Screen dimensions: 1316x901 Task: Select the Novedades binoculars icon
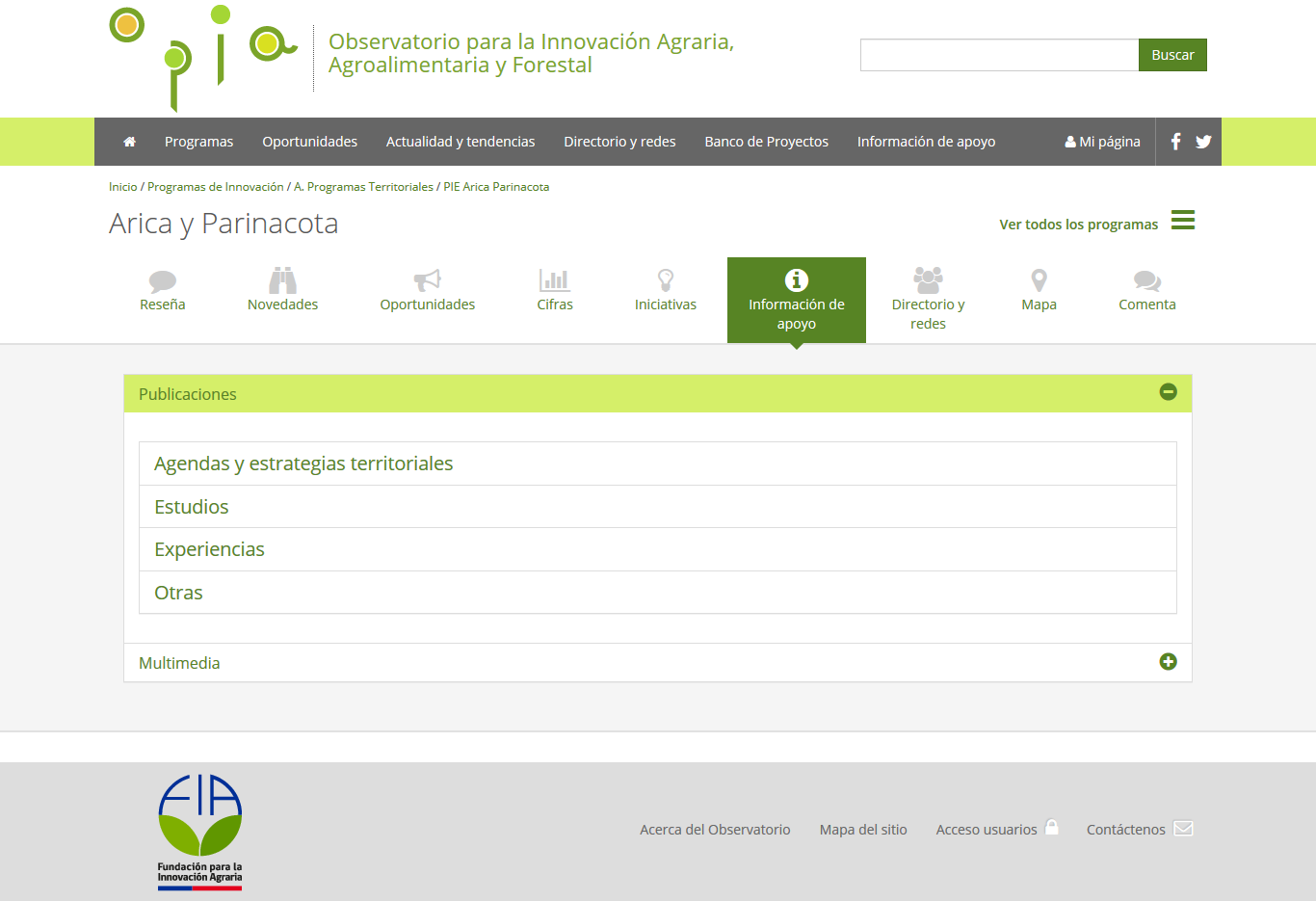282,279
